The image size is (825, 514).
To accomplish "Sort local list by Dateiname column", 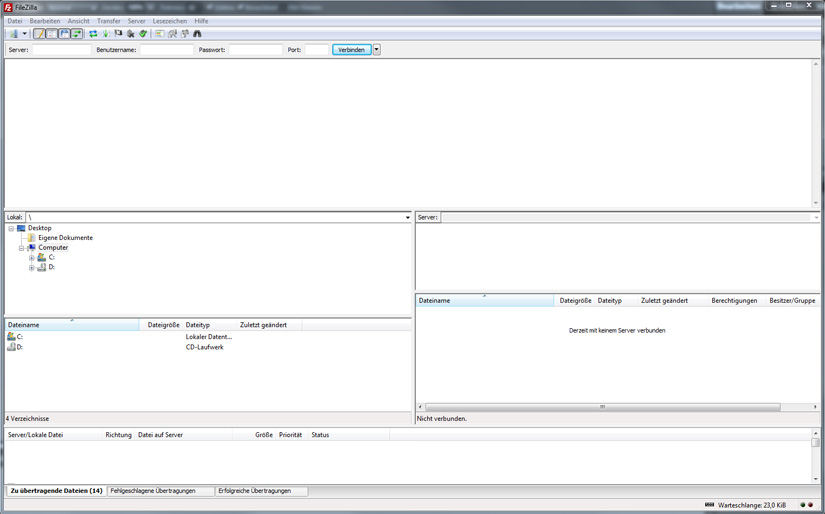I will tap(72, 325).
